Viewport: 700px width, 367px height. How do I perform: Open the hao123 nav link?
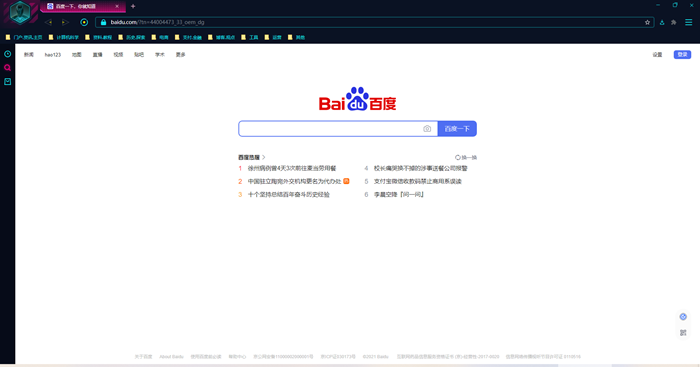click(53, 54)
